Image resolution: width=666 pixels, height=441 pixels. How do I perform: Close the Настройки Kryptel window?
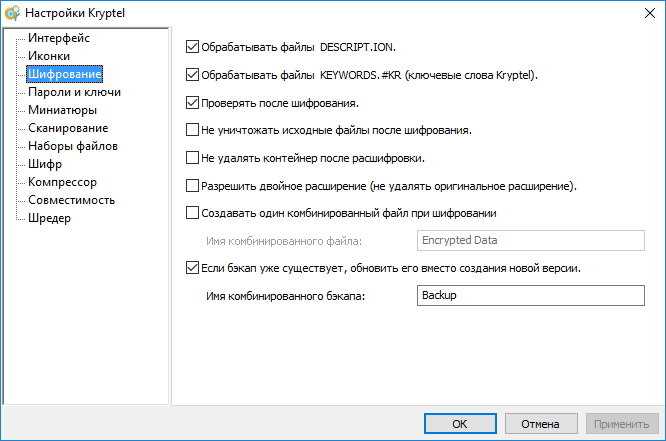pyautogui.click(x=642, y=14)
